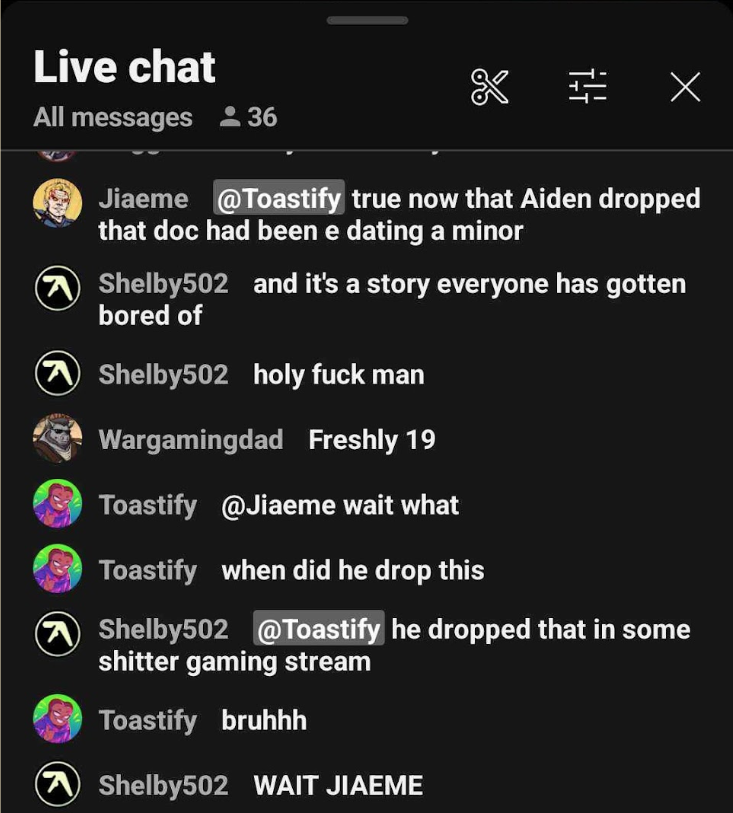Tap the Wargamingdad username

coord(191,440)
